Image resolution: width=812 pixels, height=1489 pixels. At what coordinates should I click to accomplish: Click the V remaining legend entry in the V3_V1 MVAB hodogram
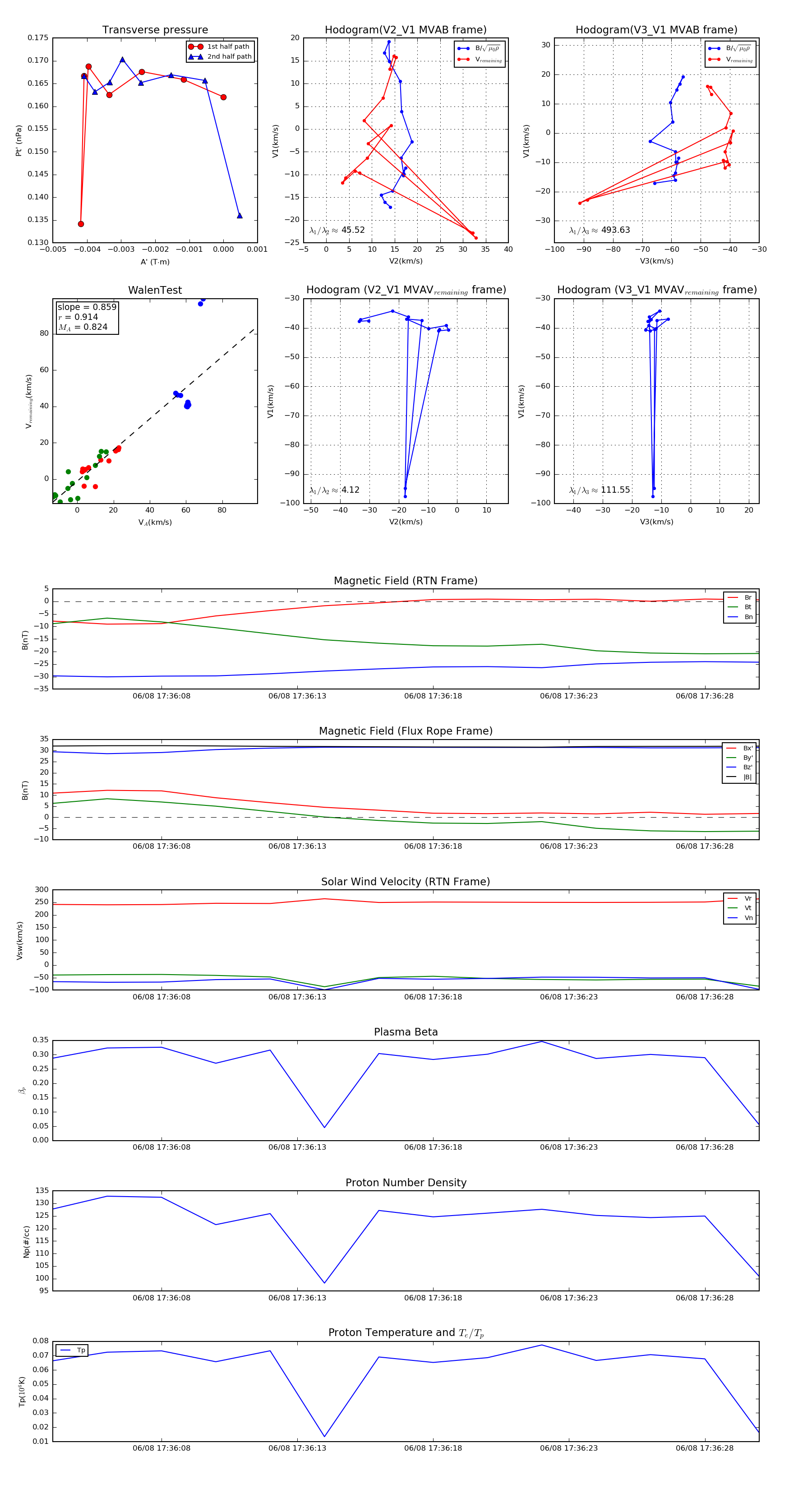click(730, 60)
